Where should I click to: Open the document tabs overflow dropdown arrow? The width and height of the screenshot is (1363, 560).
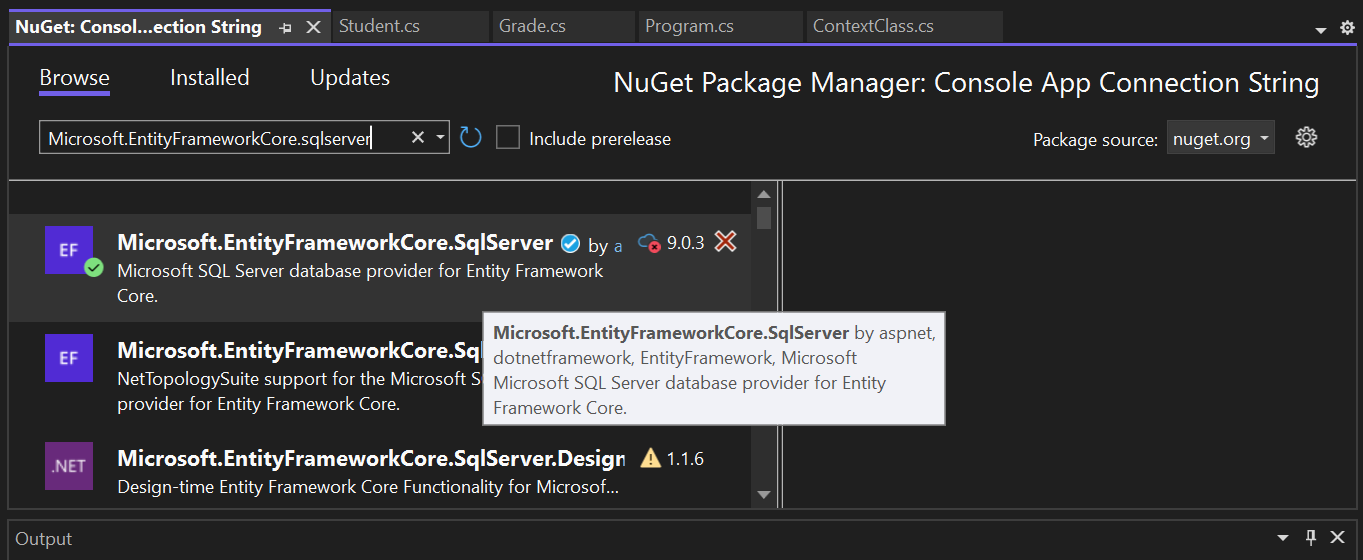(x=1321, y=30)
